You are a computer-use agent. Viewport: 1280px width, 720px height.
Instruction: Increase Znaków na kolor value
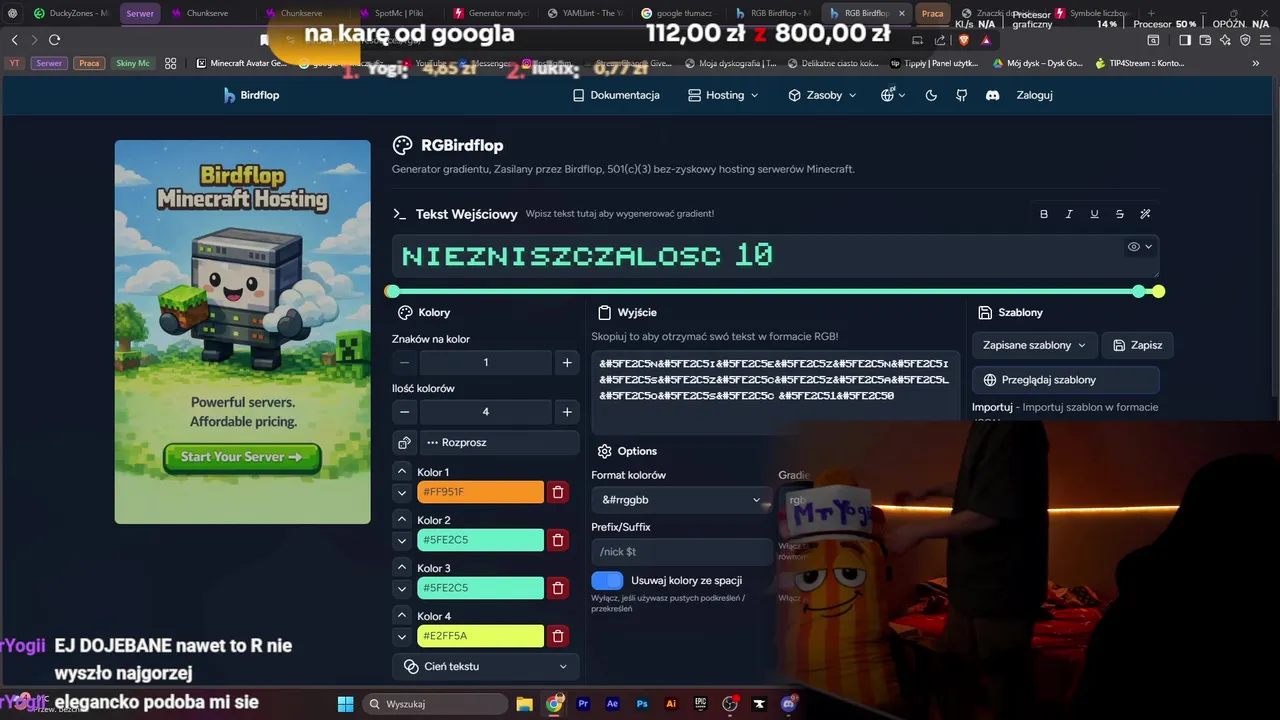coord(567,363)
